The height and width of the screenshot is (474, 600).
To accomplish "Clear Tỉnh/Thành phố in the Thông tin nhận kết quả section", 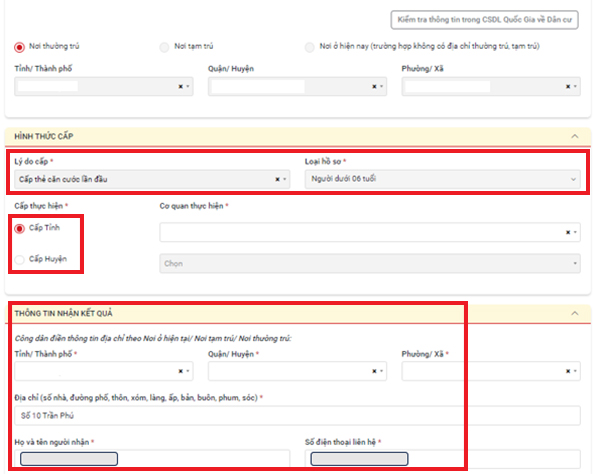I will click(x=180, y=372).
